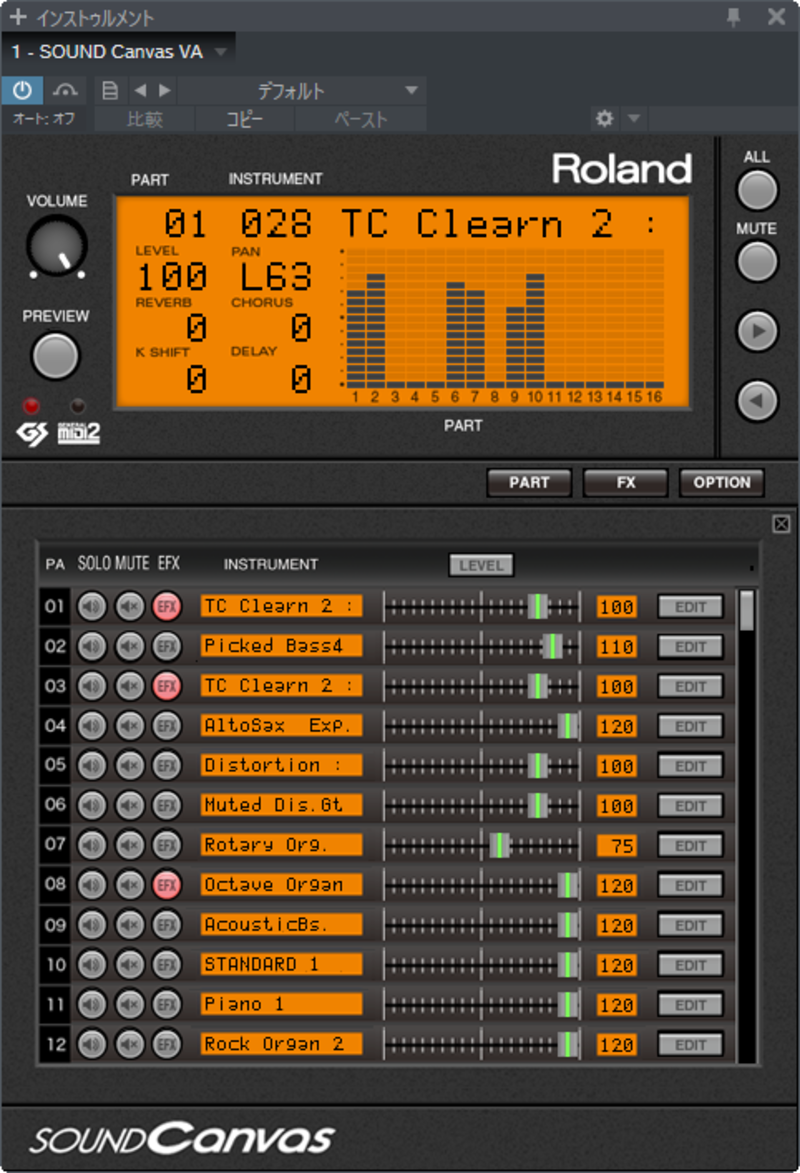The width and height of the screenshot is (800, 1173).
Task: Toggle the MUTE round button
Action: coord(757,261)
